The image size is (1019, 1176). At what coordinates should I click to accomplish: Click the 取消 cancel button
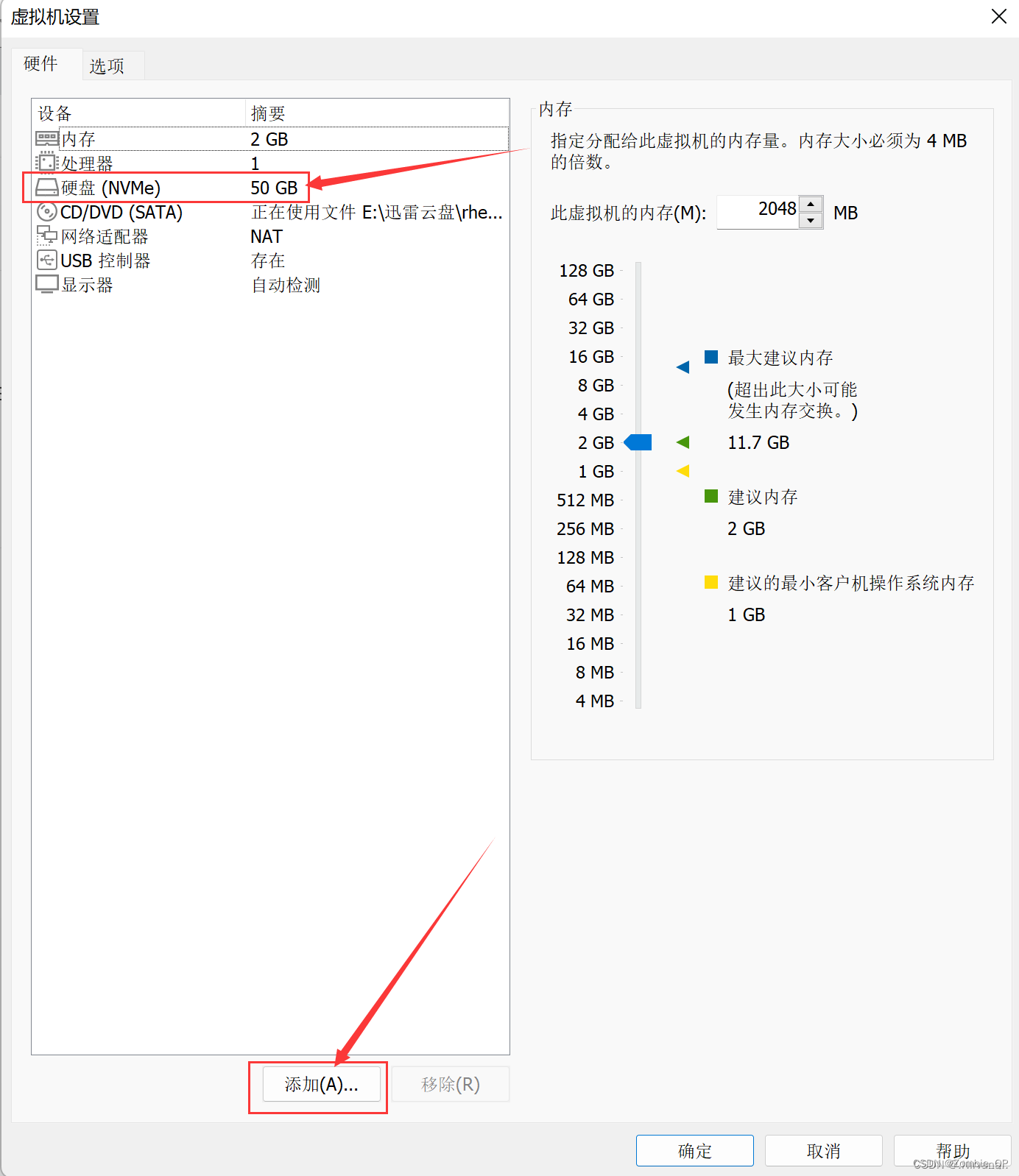(x=824, y=1150)
